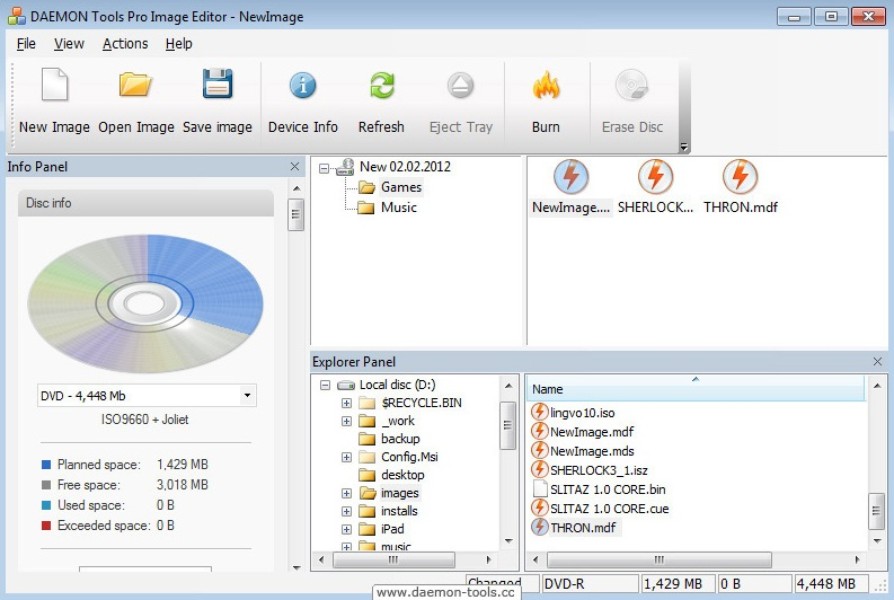Screen dimensions: 894x600
Task: Open an image with Open Image icon
Action: (136, 87)
